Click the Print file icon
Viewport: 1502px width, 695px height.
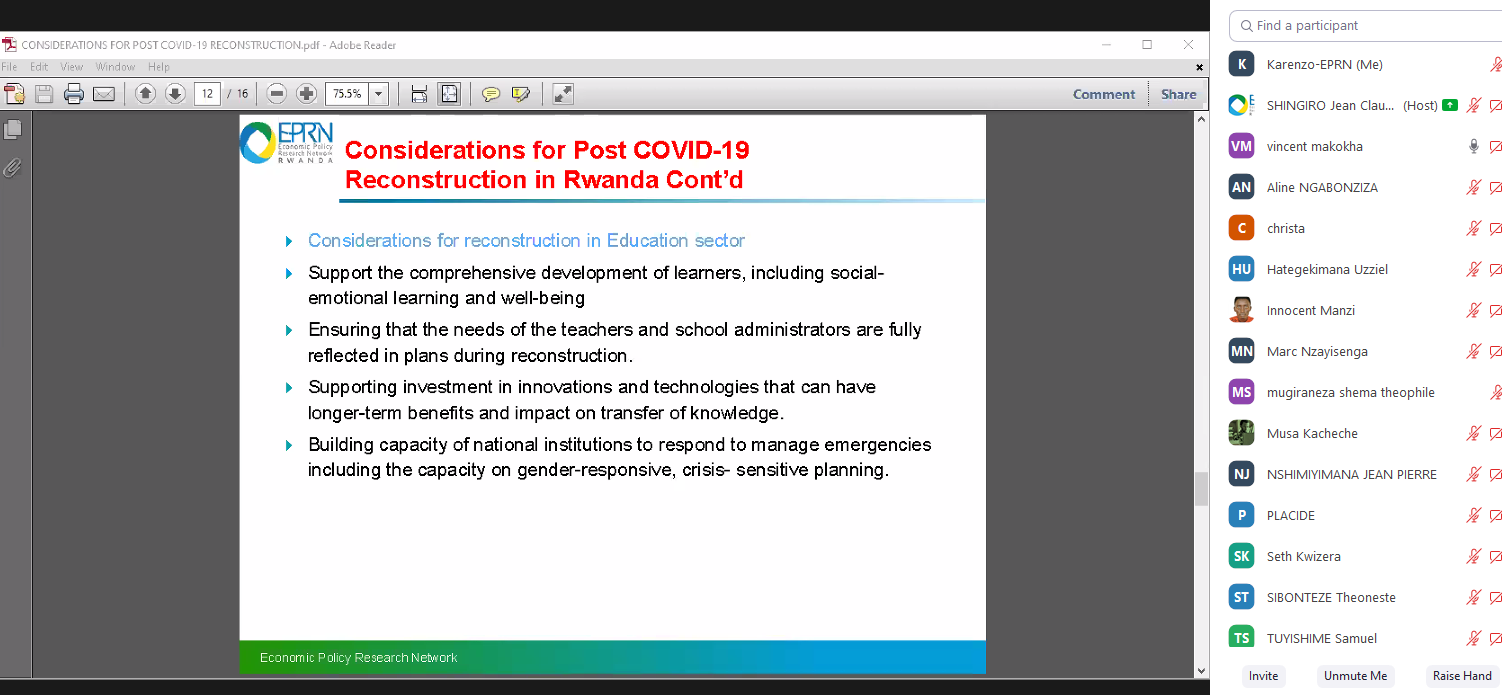tap(74, 94)
